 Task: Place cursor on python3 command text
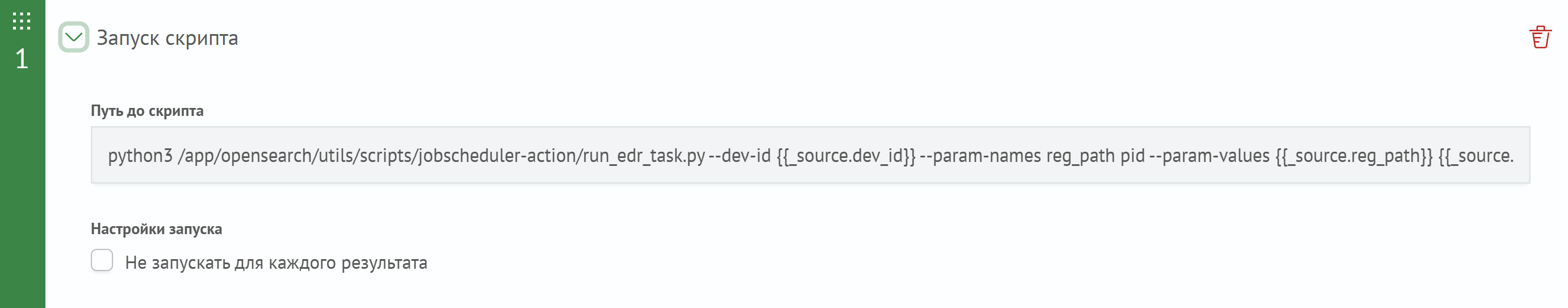141,156
